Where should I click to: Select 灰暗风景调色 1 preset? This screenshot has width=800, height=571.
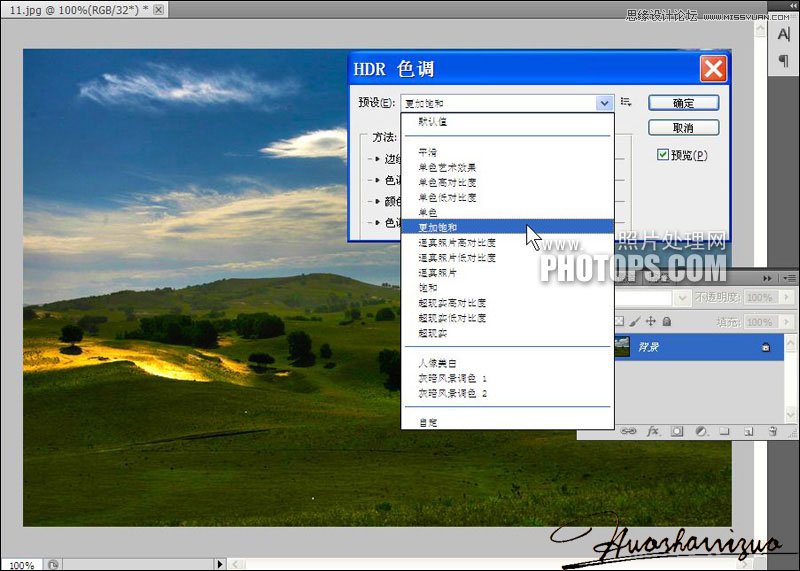point(452,379)
